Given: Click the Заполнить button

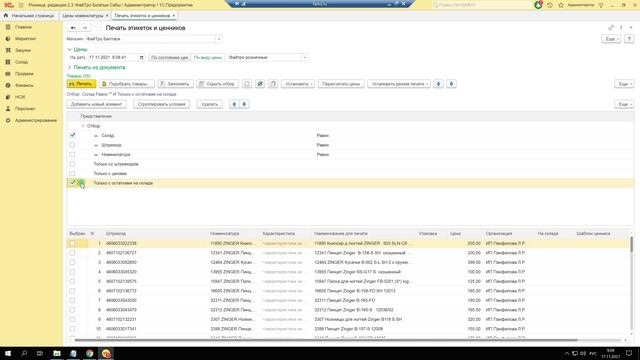Looking at the screenshot, I should coord(176,84).
